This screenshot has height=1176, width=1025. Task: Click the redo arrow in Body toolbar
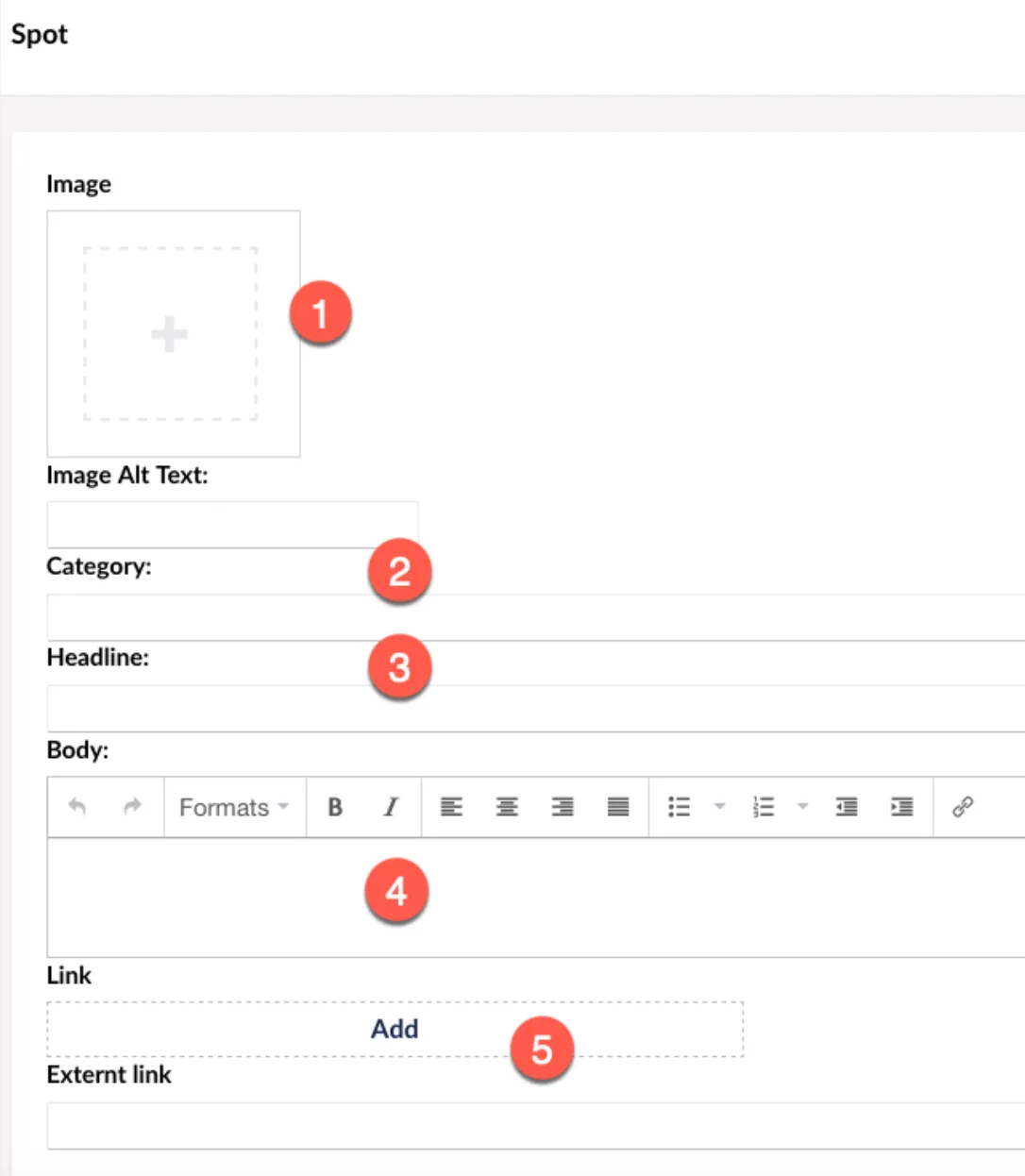click(x=132, y=807)
